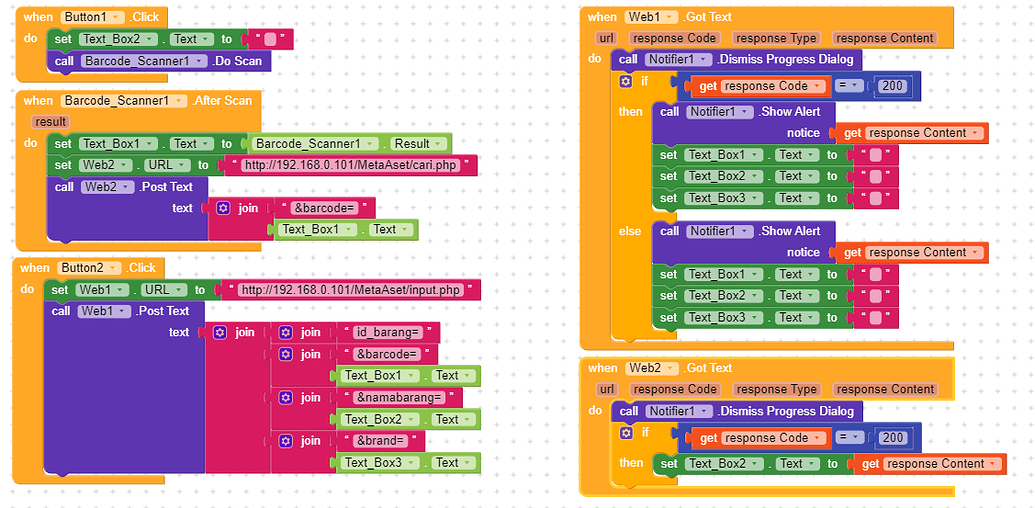This screenshot has height=508, width=1035.
Task: Edit the 200 number in Web2 Got Text
Action: pyautogui.click(x=893, y=438)
